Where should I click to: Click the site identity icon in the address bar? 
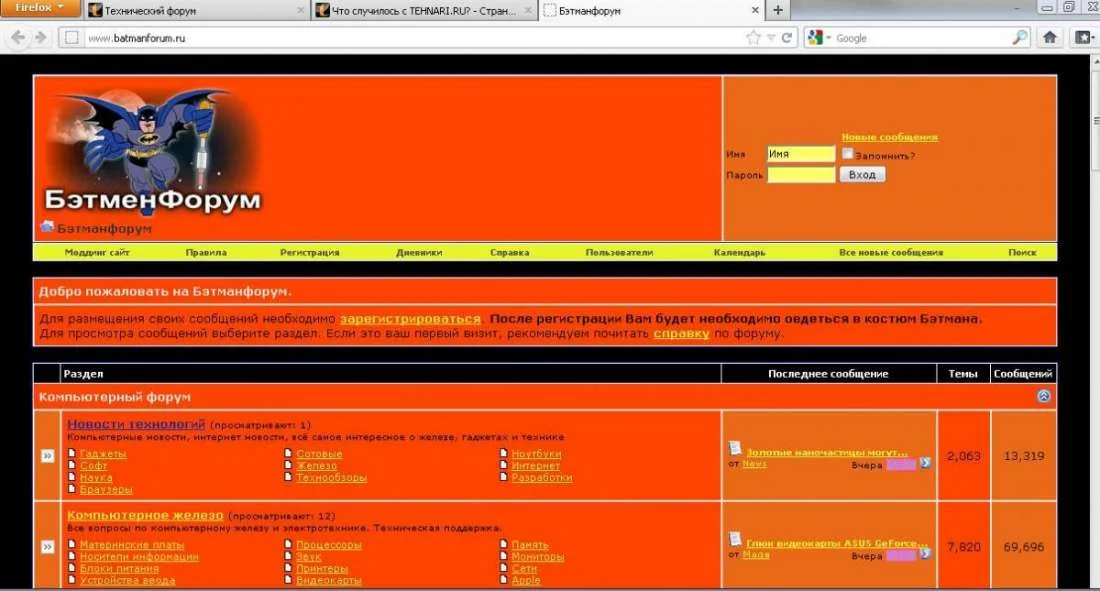coord(72,38)
